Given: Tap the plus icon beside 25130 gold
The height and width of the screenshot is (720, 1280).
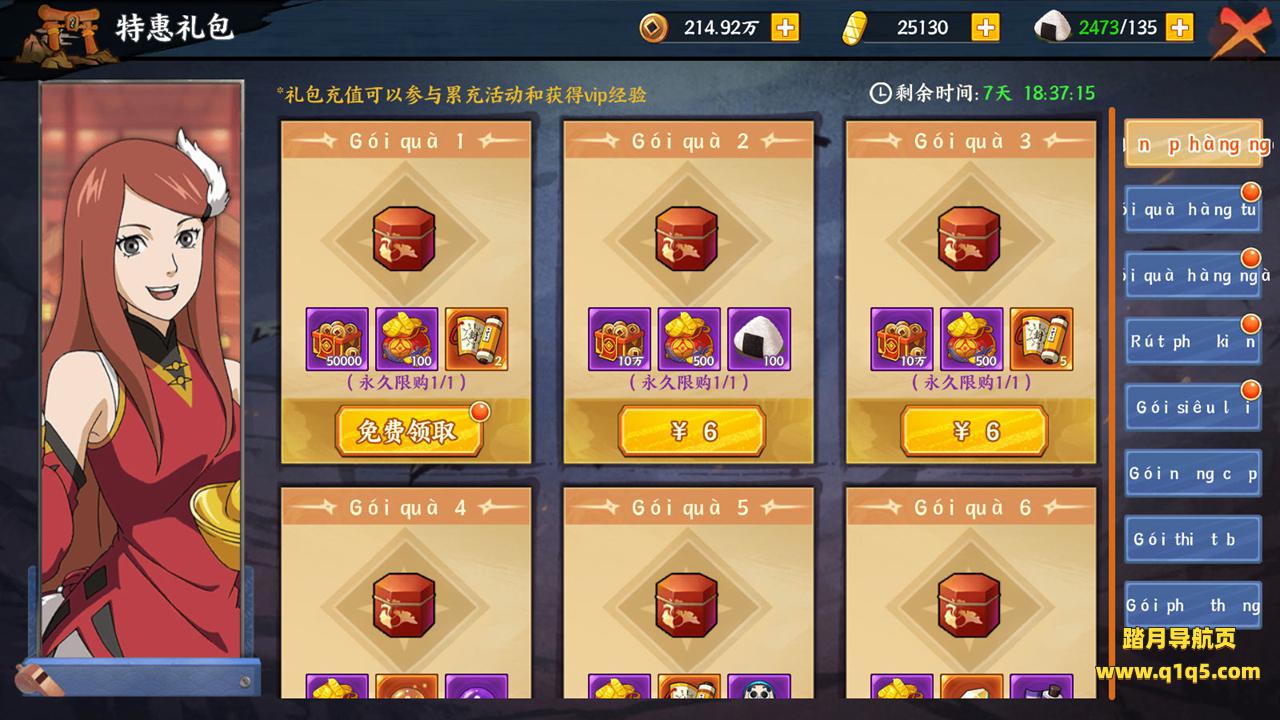Looking at the screenshot, I should (x=986, y=28).
